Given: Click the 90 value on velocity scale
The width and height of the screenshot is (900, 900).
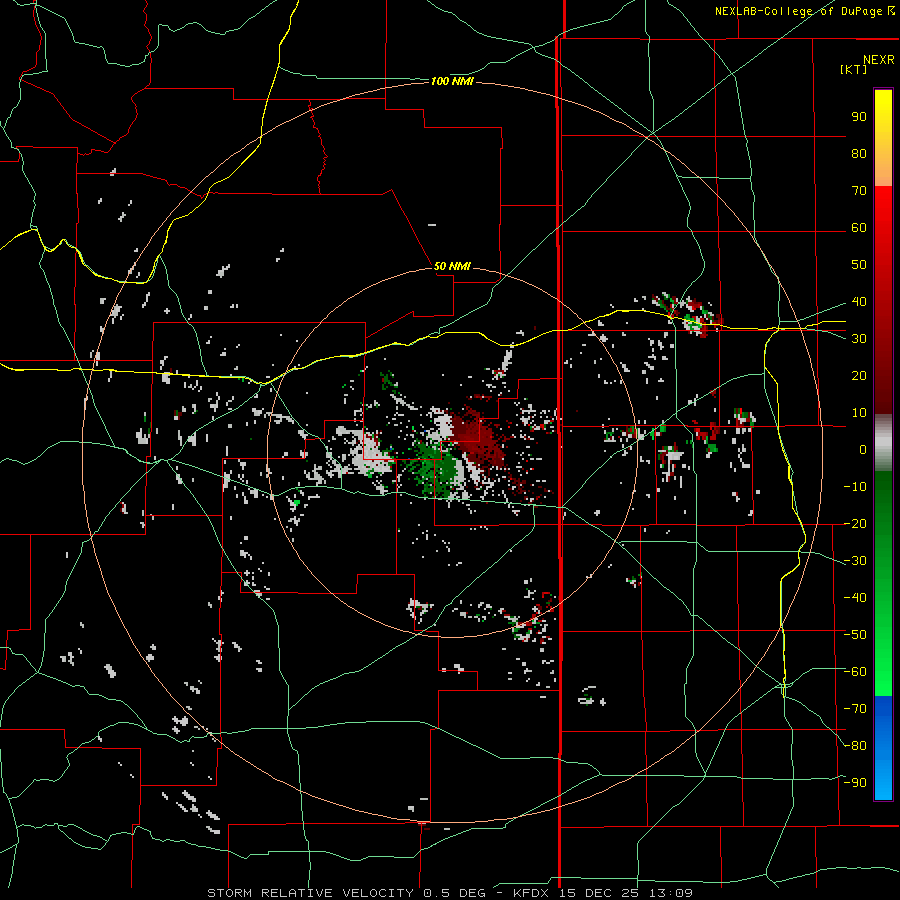Looking at the screenshot, I should [859, 117].
